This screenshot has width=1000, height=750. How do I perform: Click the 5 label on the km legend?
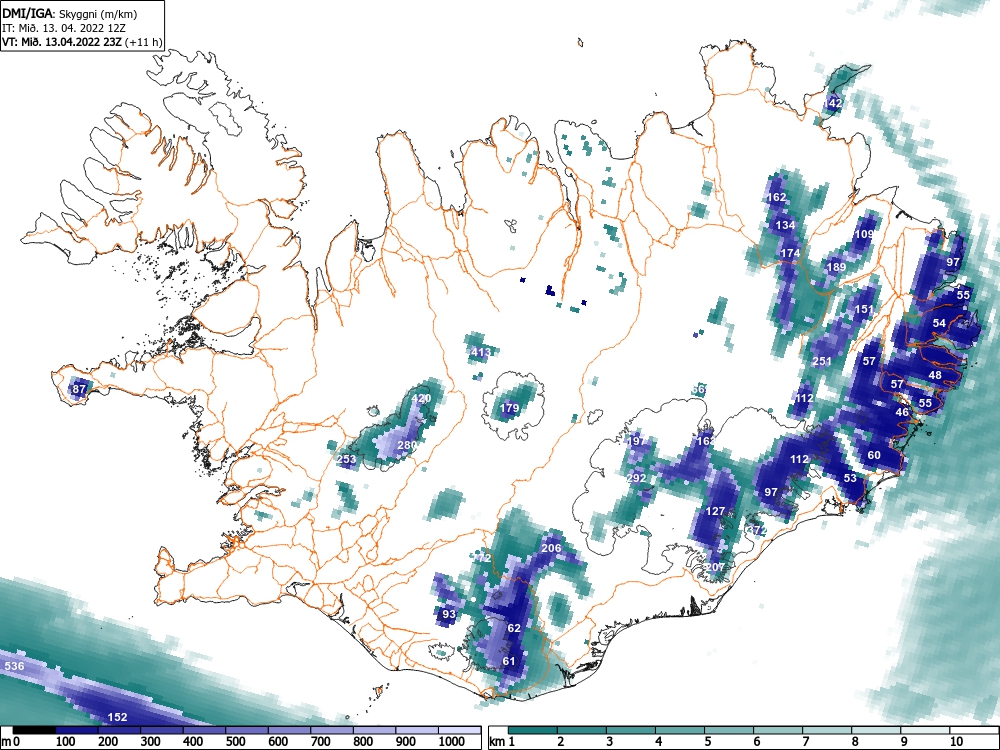coord(707,742)
